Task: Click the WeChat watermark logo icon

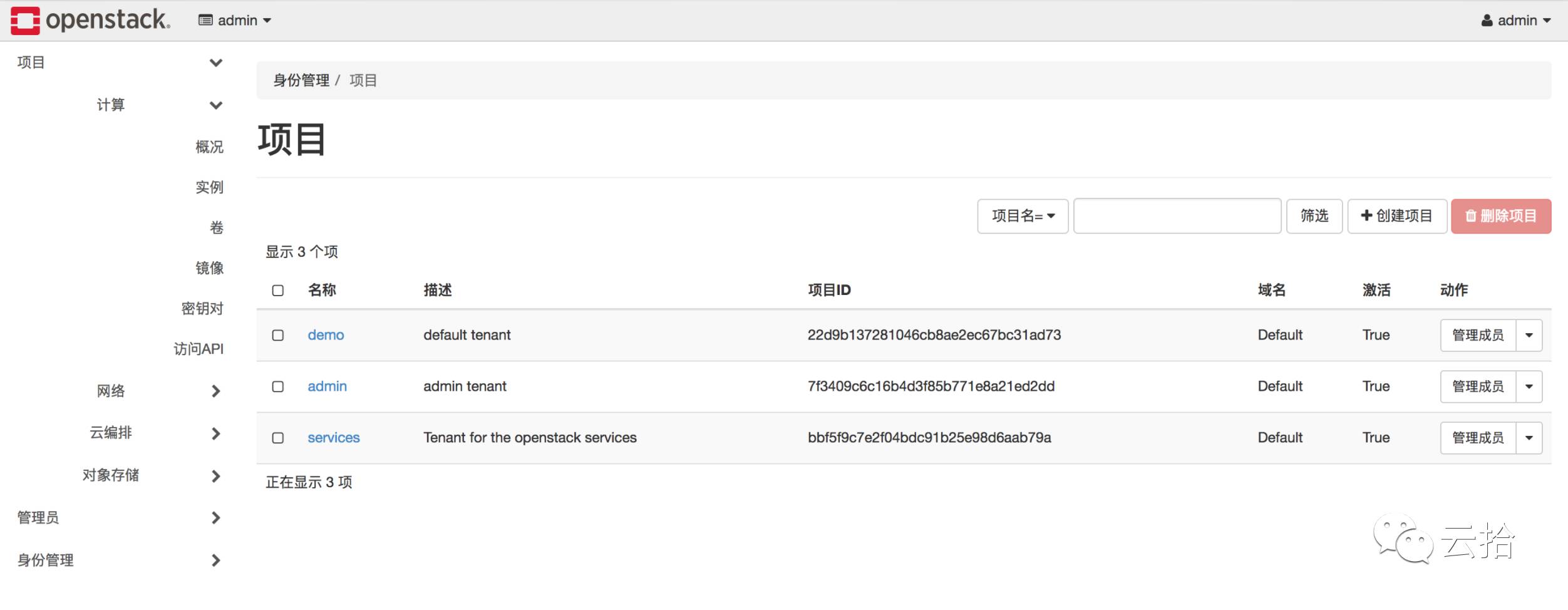Action: click(1403, 539)
